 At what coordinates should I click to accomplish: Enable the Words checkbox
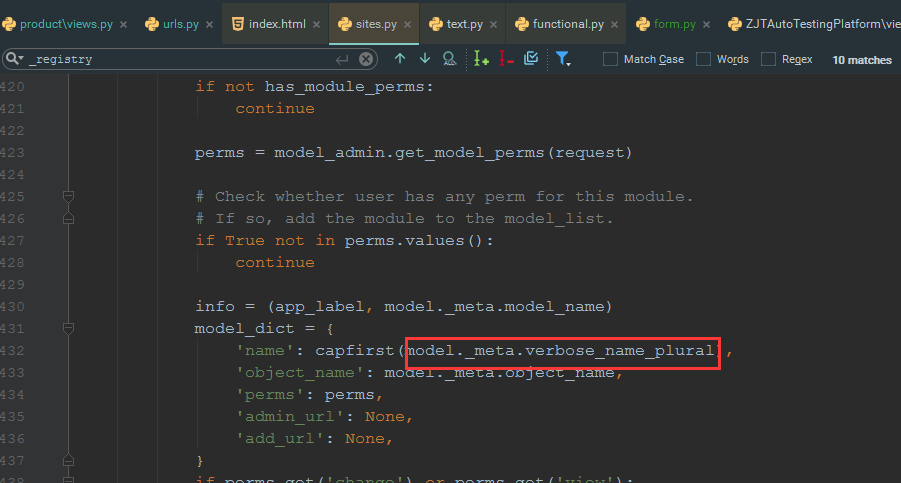click(703, 59)
